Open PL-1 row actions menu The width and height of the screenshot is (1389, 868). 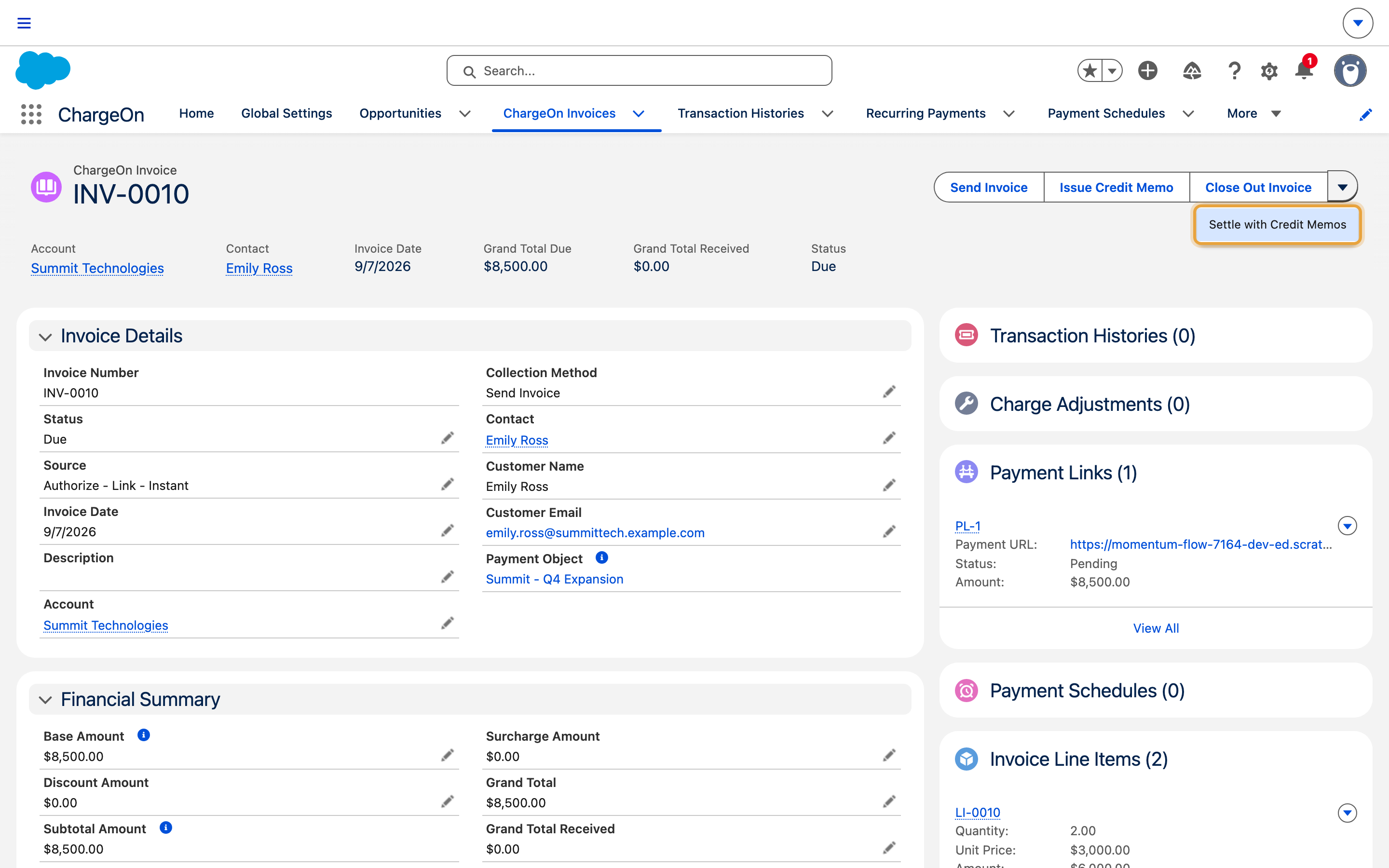click(1347, 525)
